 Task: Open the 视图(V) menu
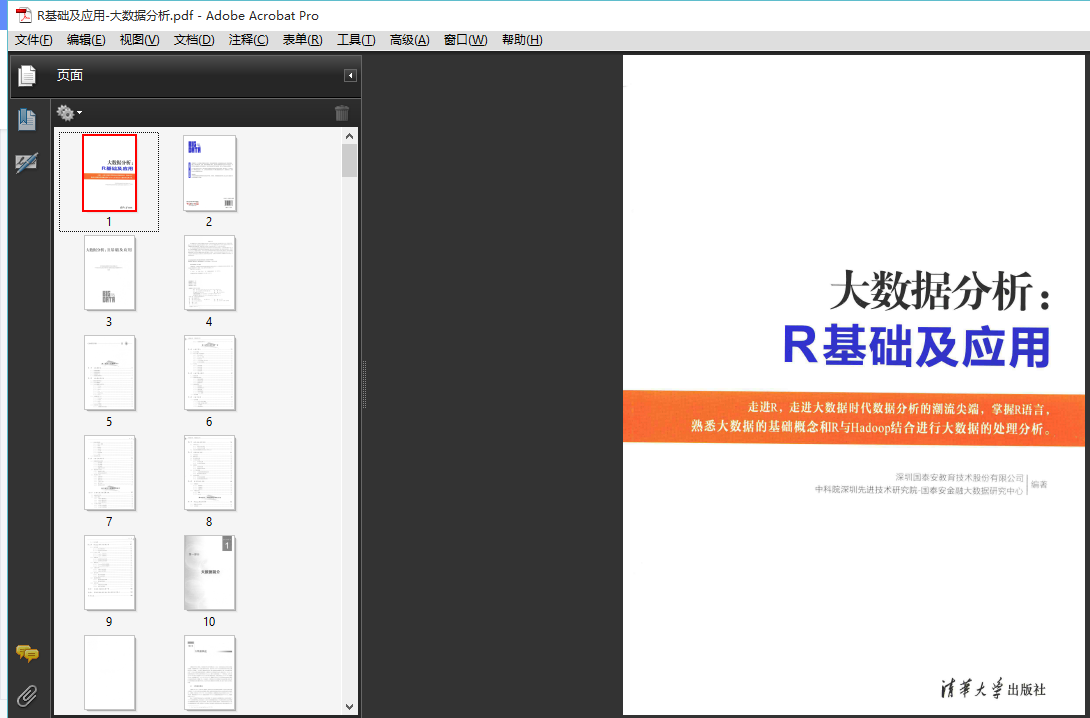tap(139, 40)
